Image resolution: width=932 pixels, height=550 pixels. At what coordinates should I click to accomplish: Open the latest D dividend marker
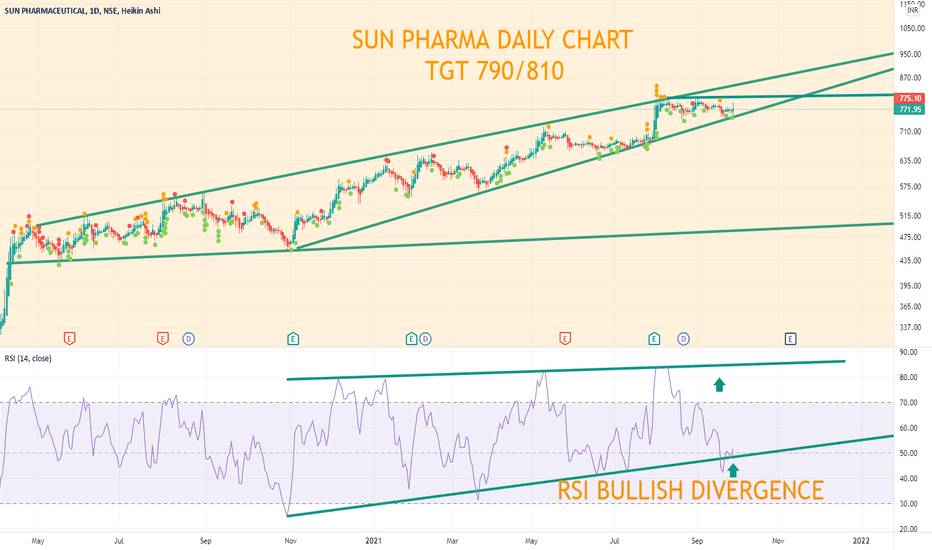684,339
